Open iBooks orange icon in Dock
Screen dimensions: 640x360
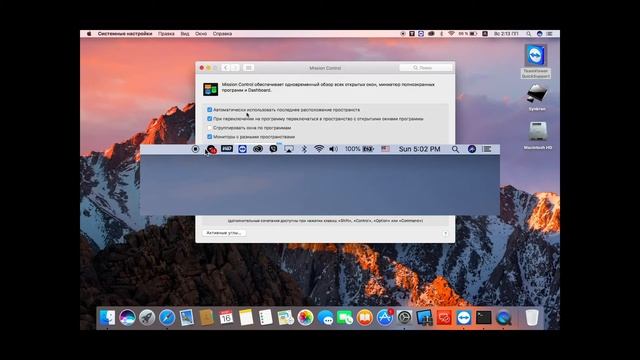point(365,317)
